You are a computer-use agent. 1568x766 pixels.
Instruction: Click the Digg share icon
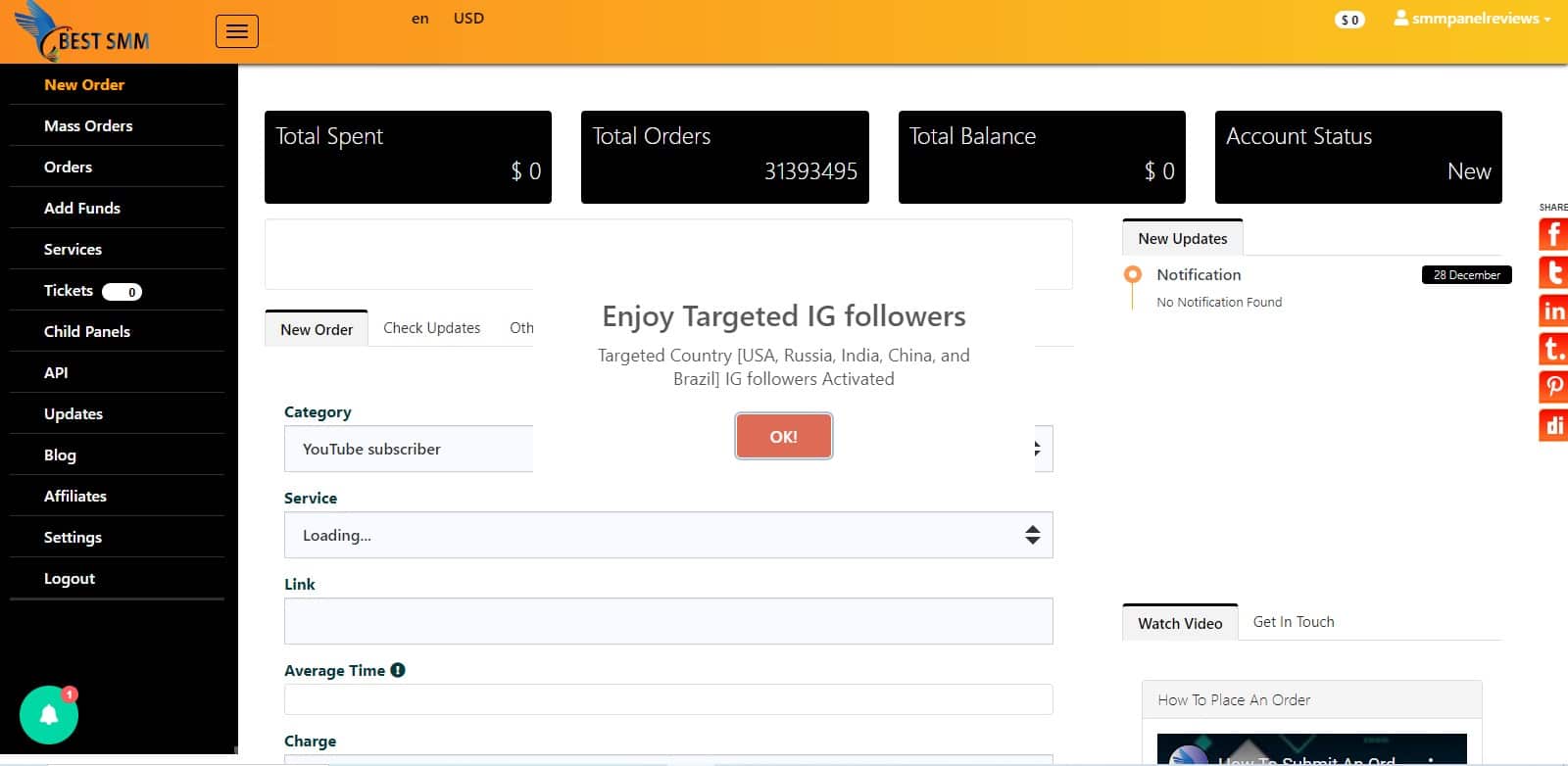click(1553, 425)
